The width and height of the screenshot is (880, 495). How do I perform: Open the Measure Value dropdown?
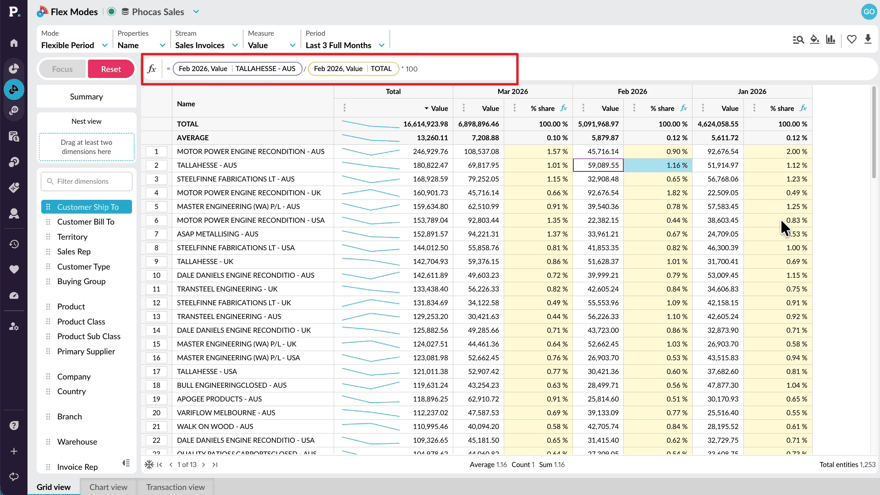tap(272, 40)
